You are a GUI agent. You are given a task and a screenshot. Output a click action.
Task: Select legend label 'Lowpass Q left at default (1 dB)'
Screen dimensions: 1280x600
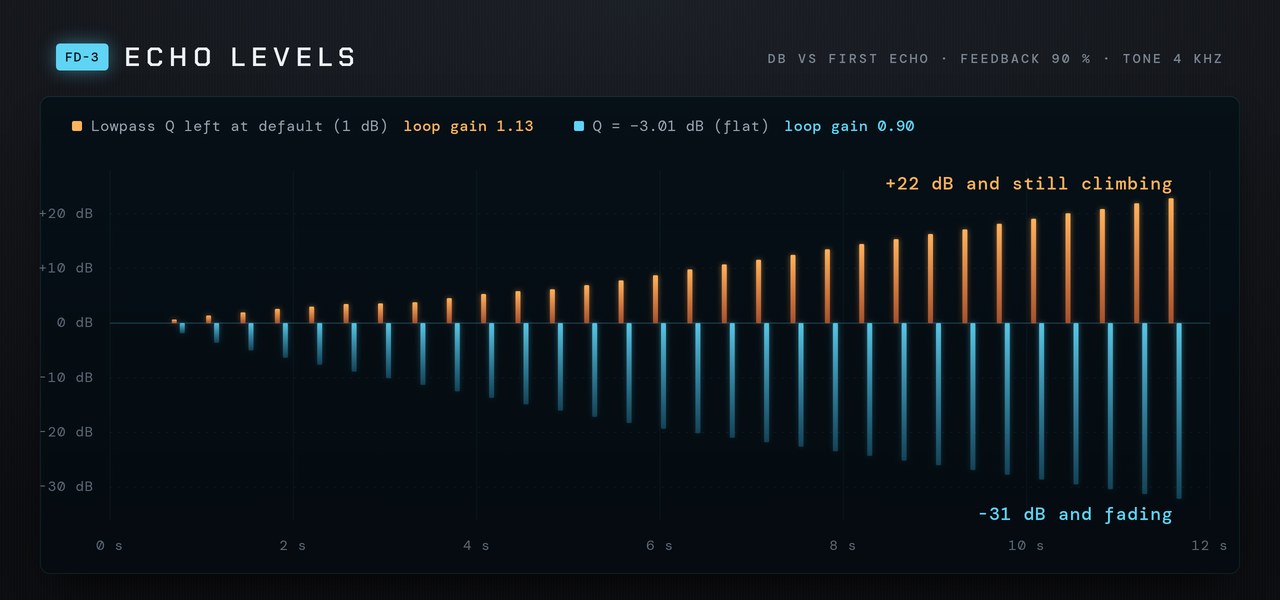[239, 127]
